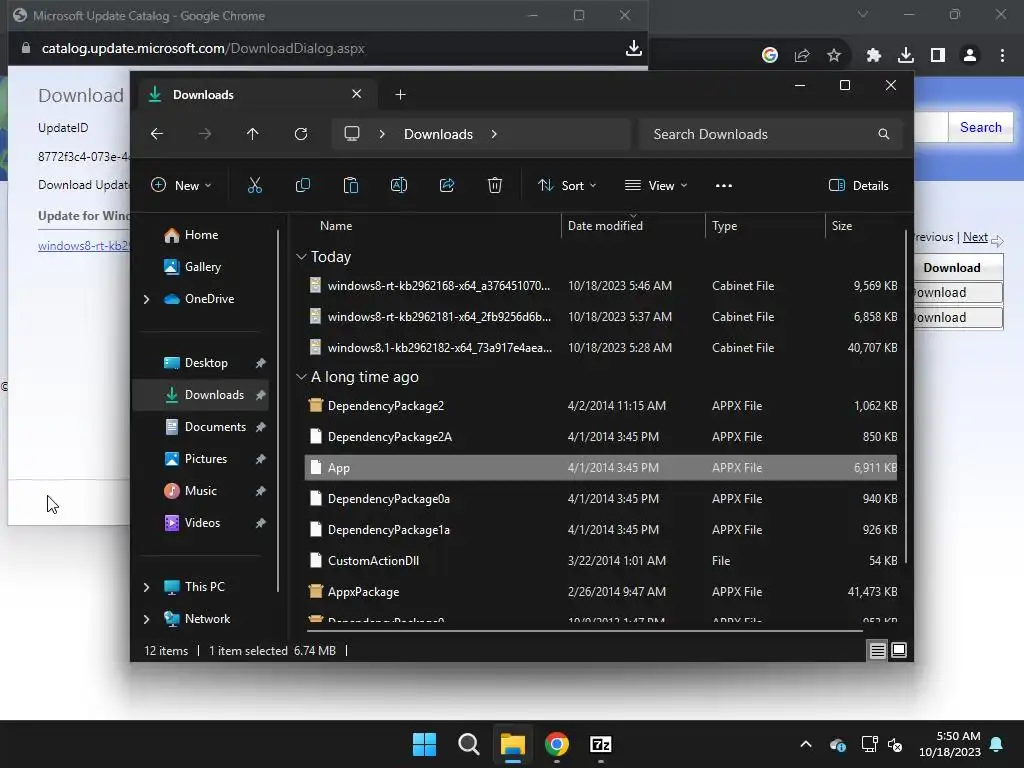Viewport: 1024px width, 768px height.
Task: Click the Google account G icon in Chrome
Action: tap(770, 56)
